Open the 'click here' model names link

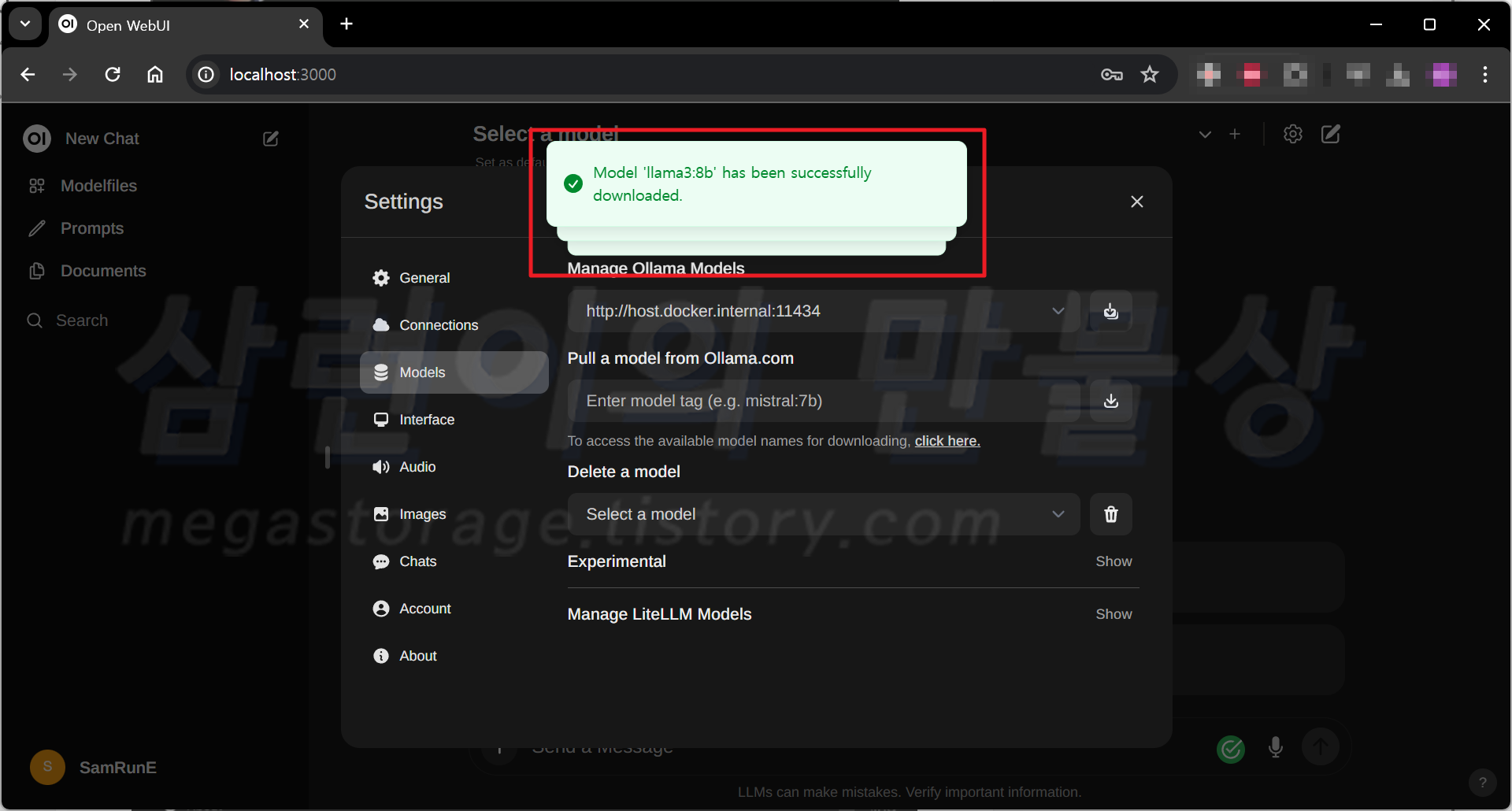(947, 441)
